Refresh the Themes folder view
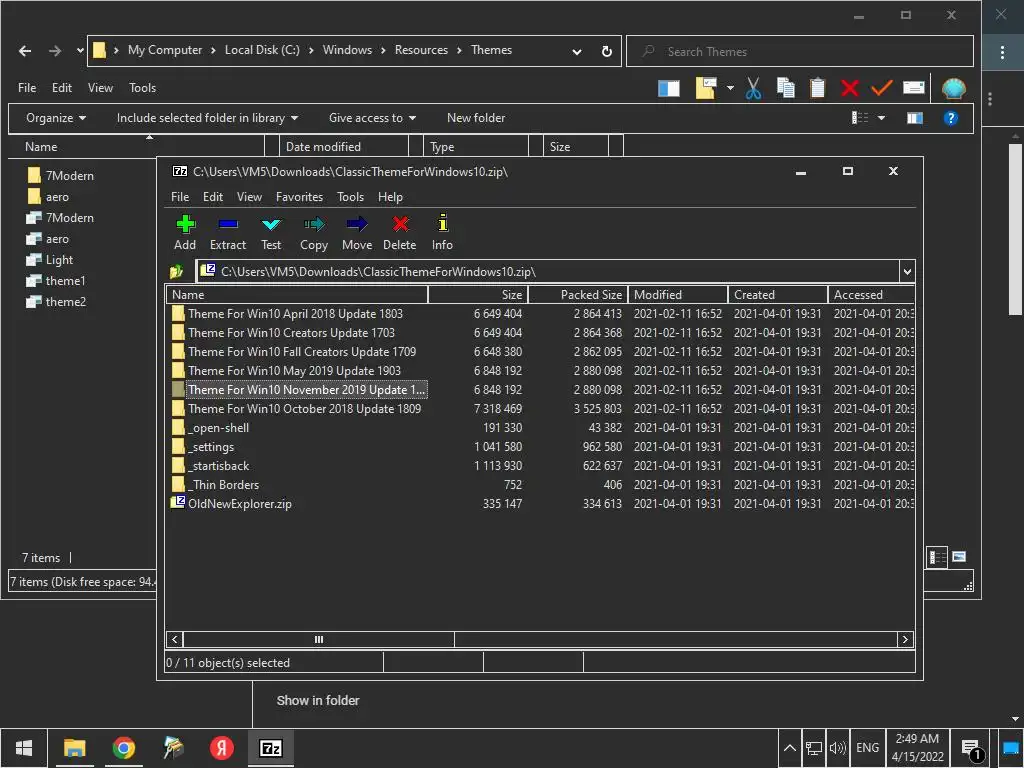Screen dimensions: 1024x768 tap(607, 51)
